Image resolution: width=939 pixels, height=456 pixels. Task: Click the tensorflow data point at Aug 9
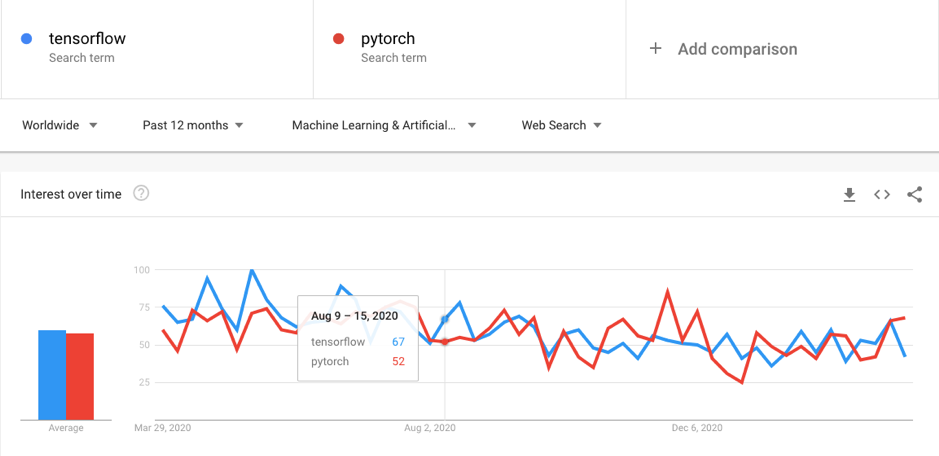click(x=445, y=319)
